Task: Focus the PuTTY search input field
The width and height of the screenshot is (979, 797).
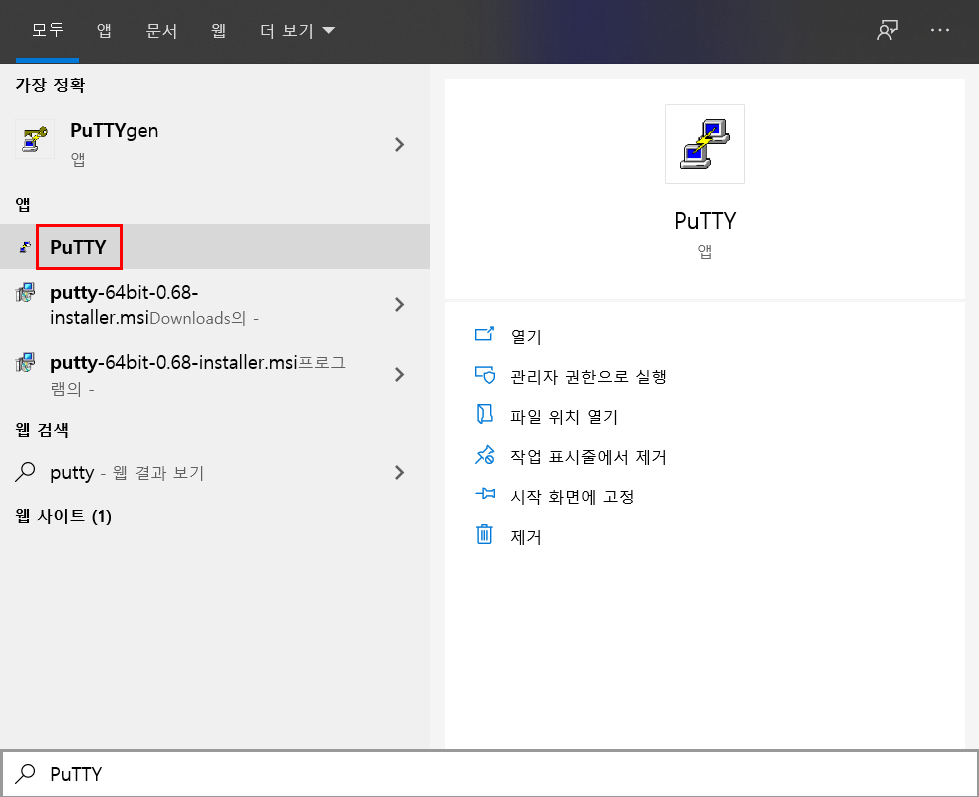Action: tap(490, 774)
